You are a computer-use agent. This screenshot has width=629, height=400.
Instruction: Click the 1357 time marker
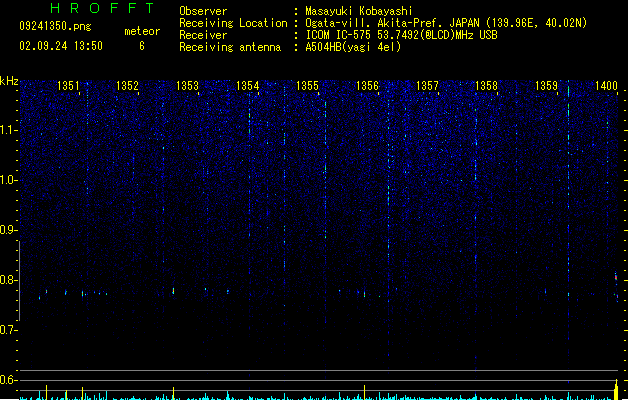[x=427, y=86]
